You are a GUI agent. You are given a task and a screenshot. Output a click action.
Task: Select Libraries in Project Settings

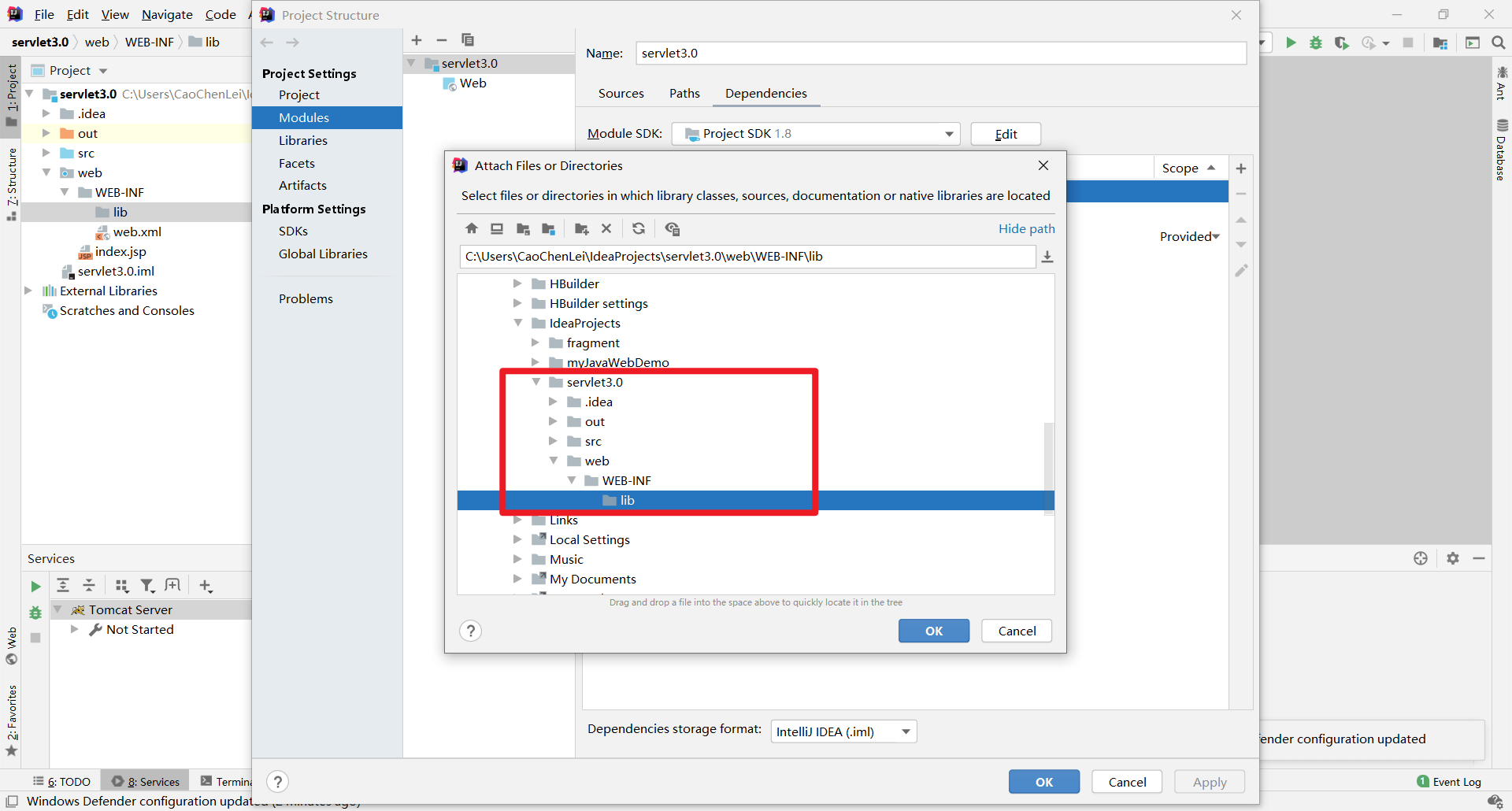303,140
